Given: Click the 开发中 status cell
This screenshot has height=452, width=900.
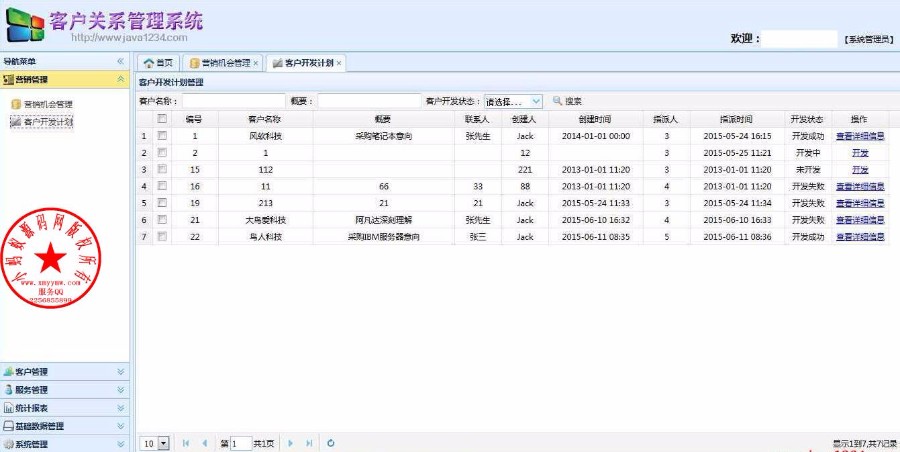Looking at the screenshot, I should (x=807, y=153).
